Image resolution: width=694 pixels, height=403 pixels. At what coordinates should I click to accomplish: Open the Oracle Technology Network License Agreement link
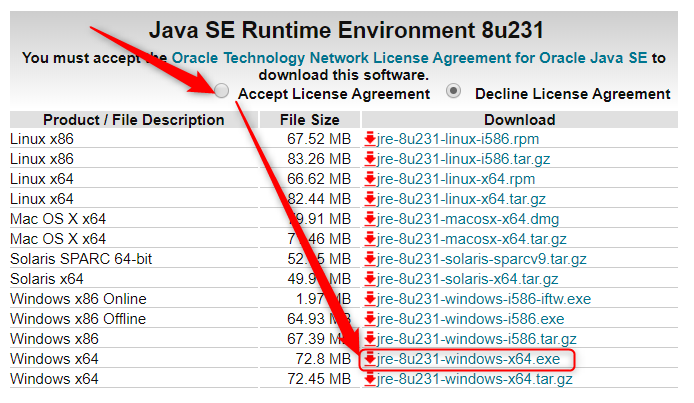pos(409,58)
